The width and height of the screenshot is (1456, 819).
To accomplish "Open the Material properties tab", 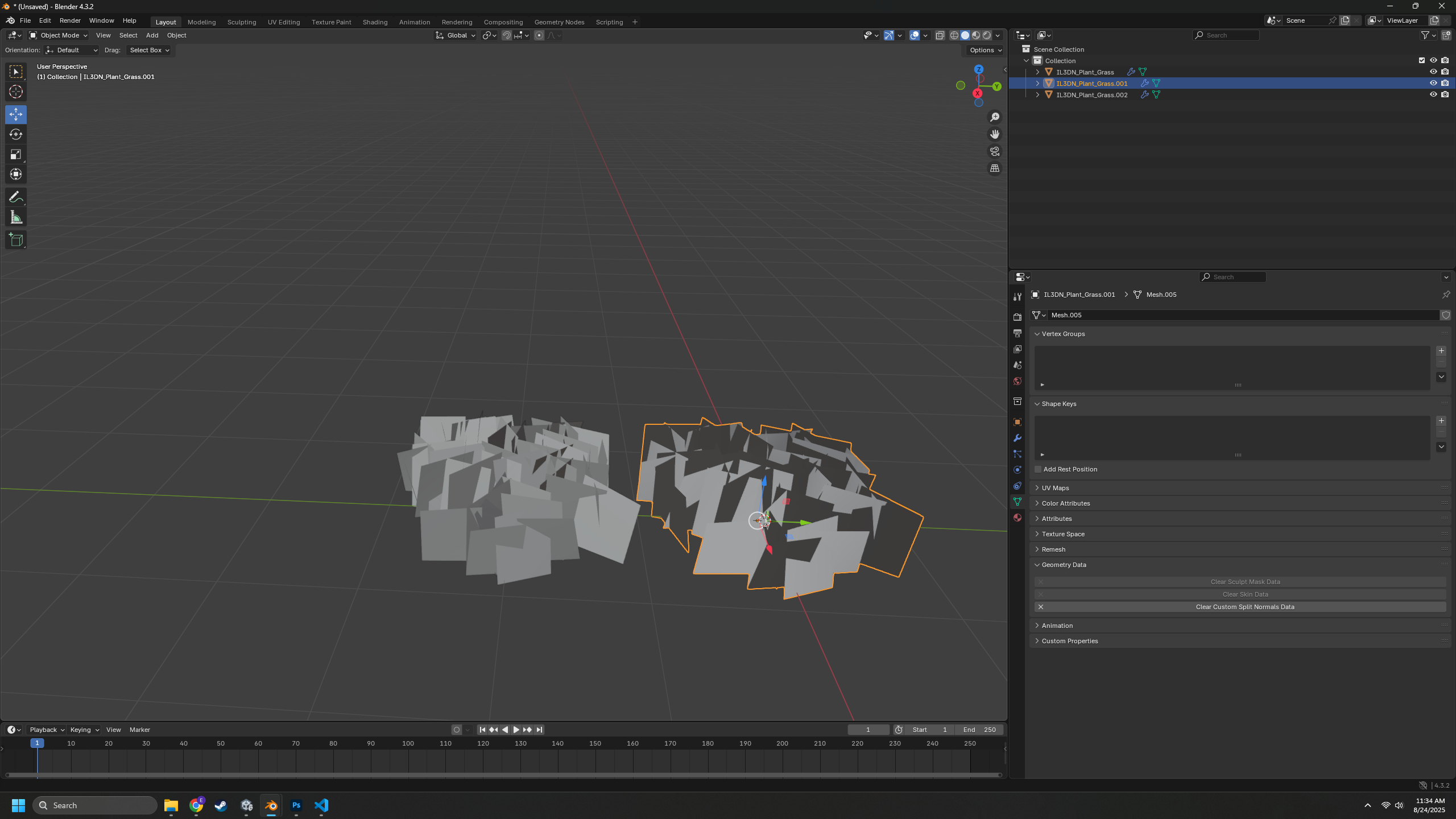I will [1017, 518].
